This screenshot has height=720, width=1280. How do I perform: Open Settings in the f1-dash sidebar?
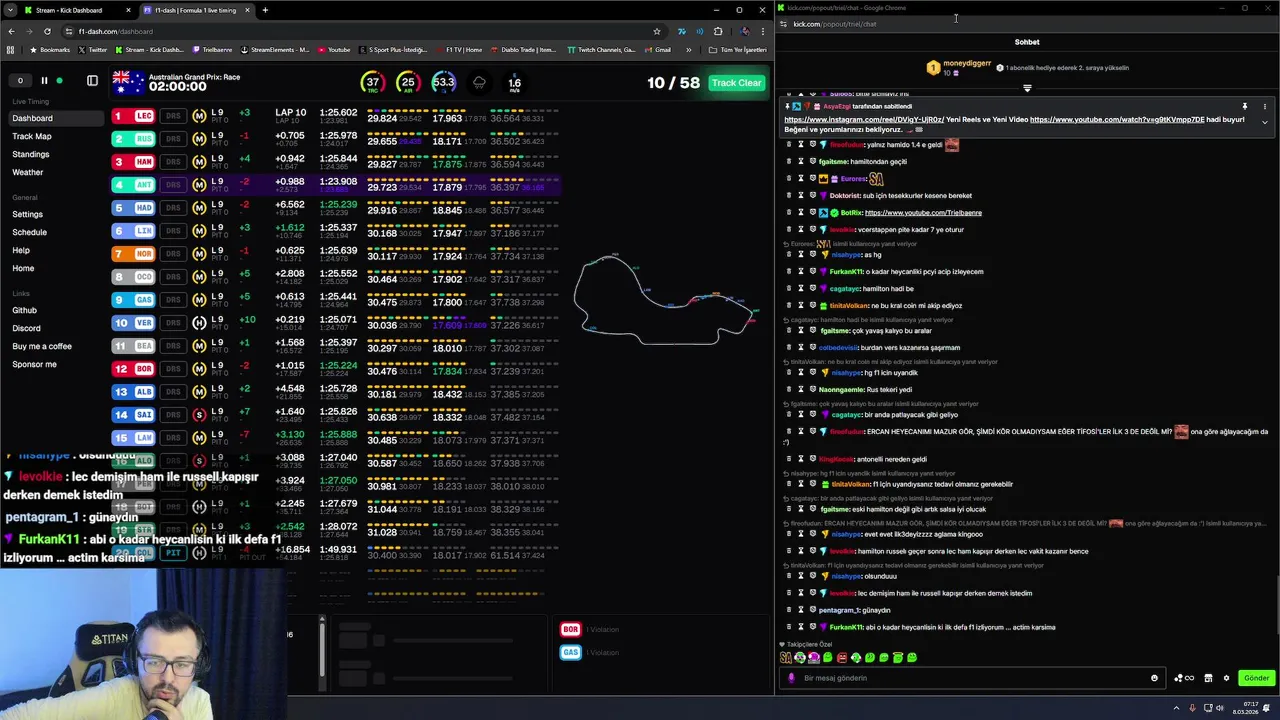tap(27, 214)
